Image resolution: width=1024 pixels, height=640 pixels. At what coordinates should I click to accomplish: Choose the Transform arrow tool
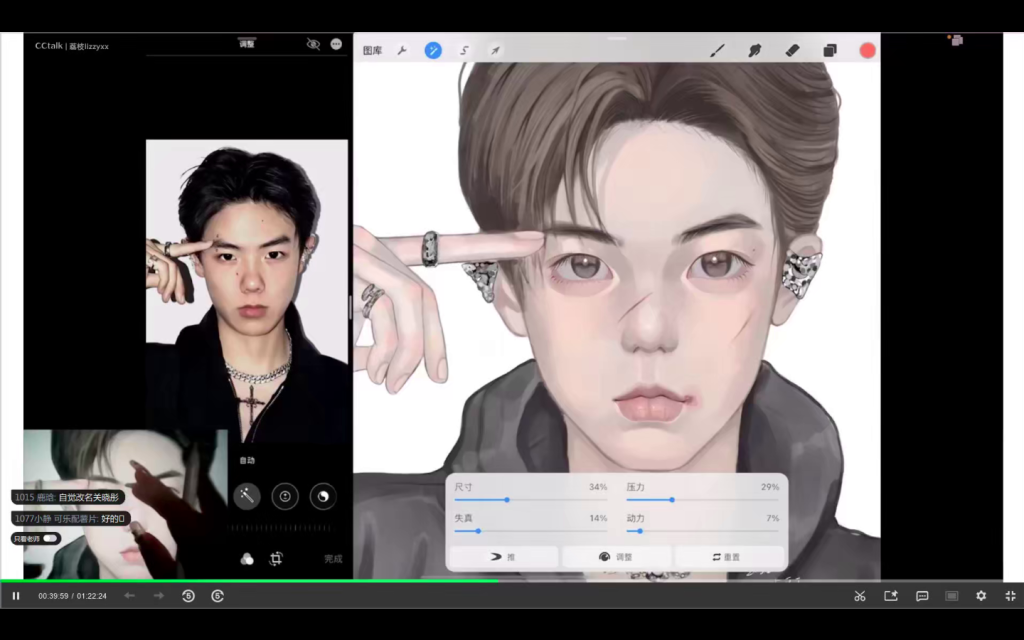pyautogui.click(x=495, y=50)
